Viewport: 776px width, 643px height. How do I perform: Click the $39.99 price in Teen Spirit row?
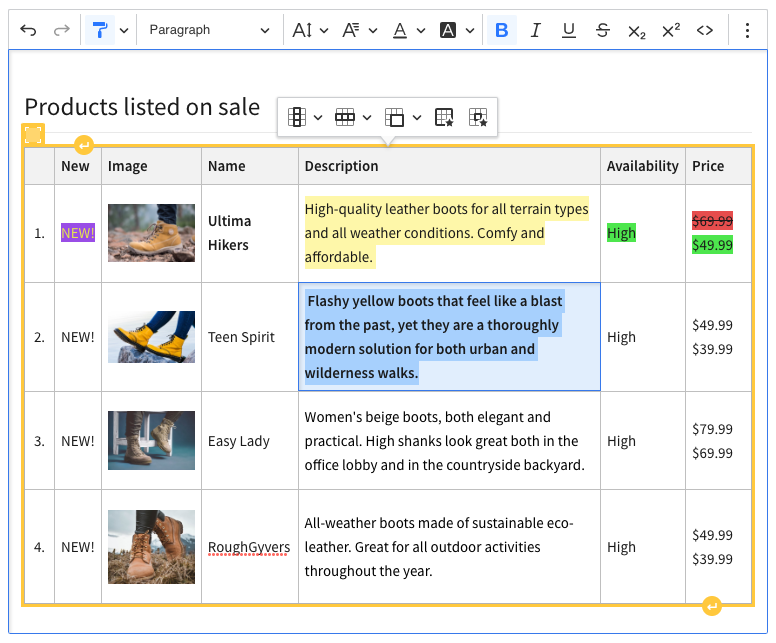pos(712,349)
